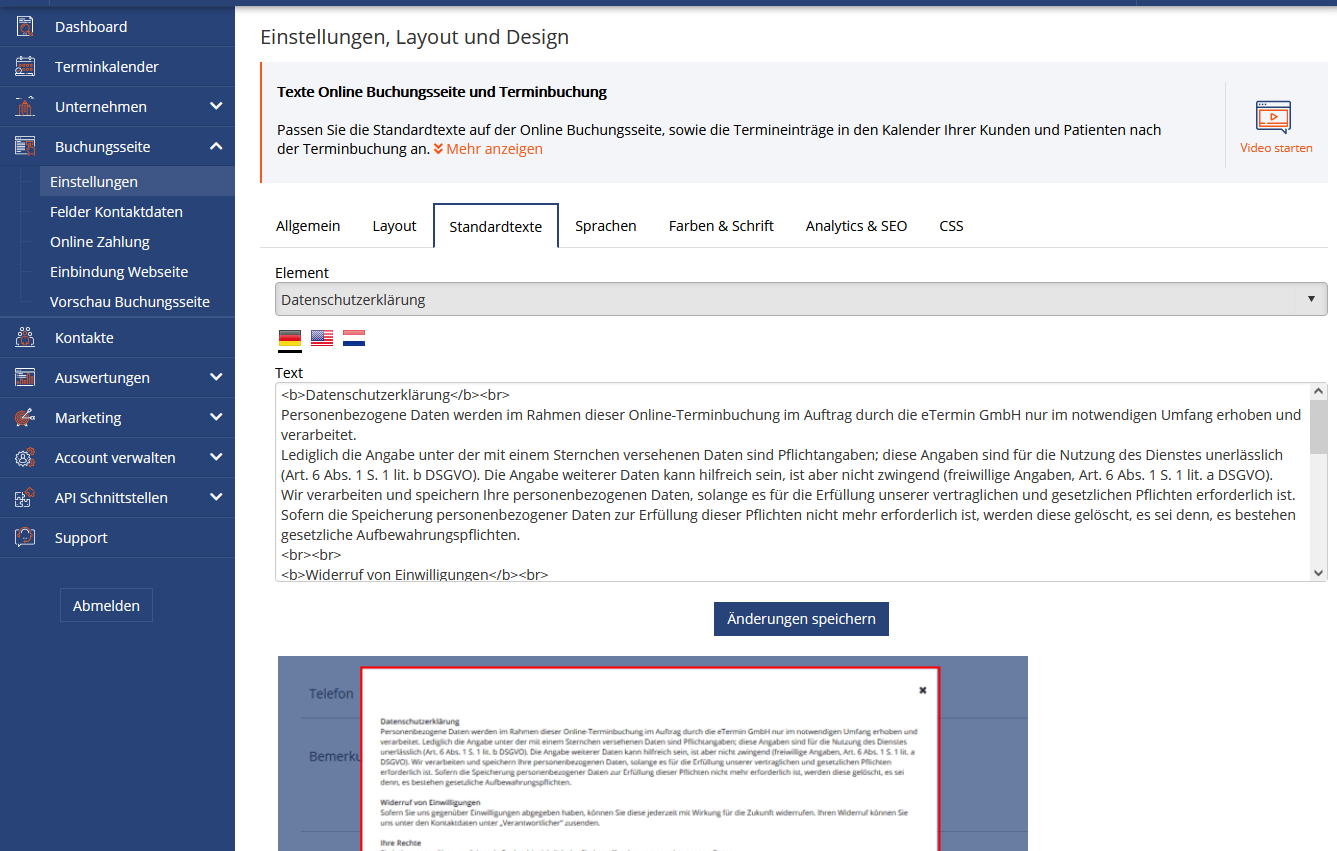Click the Video starten link

click(x=1276, y=148)
